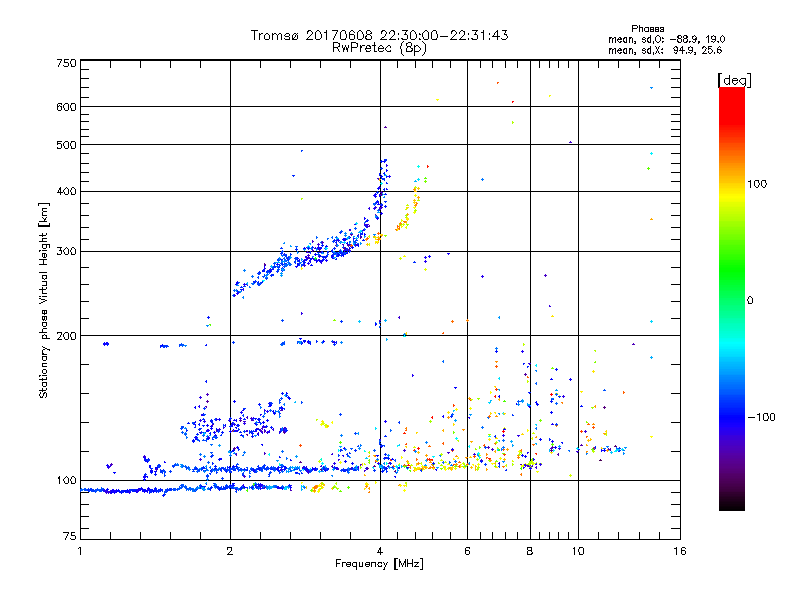Viewport: 800px width, 600px height.
Task: Click the colorbar tick label '100'
Action: click(x=757, y=184)
